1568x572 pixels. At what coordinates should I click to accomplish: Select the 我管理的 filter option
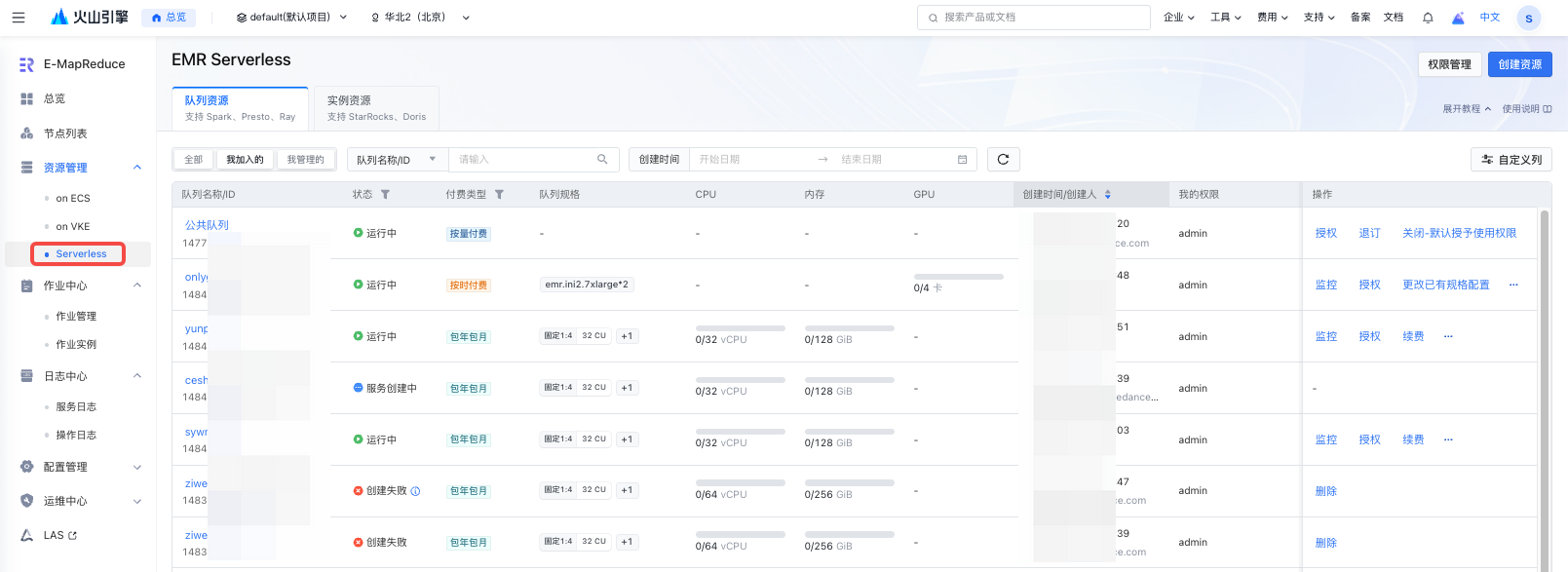pos(305,159)
